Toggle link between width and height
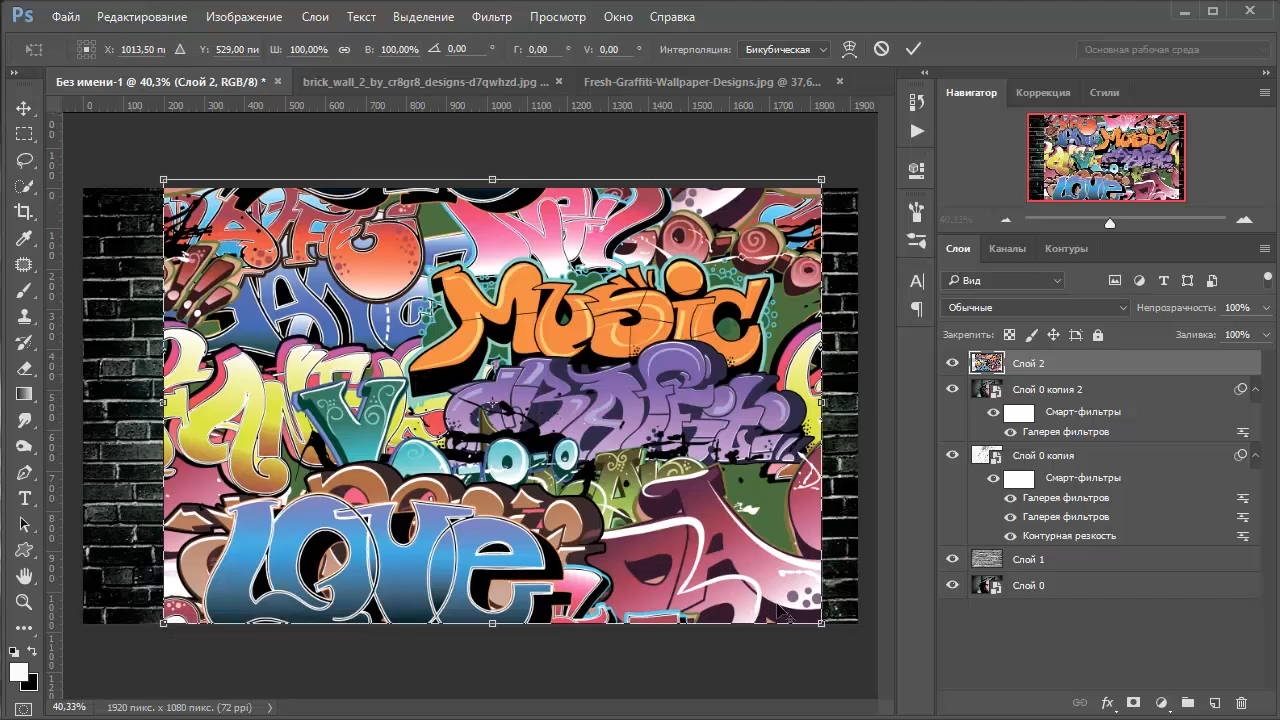Screen dimensions: 1280x720 [x=345, y=49]
